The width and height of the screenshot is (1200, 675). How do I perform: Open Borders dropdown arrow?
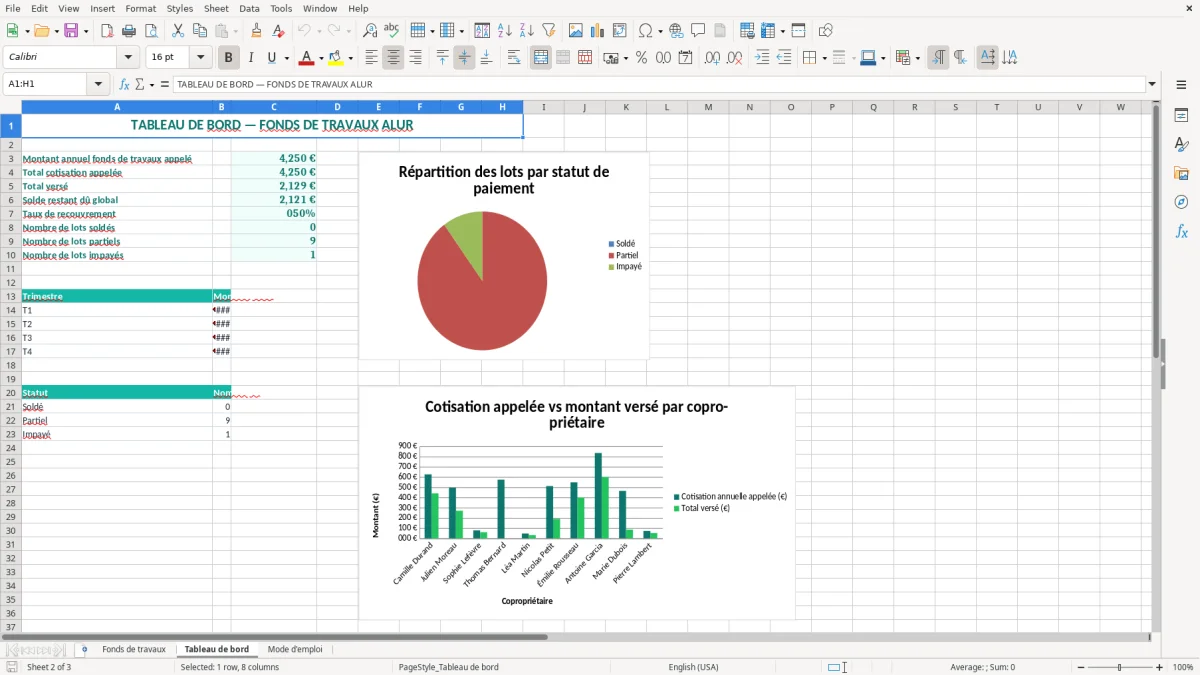pyautogui.click(x=824, y=58)
